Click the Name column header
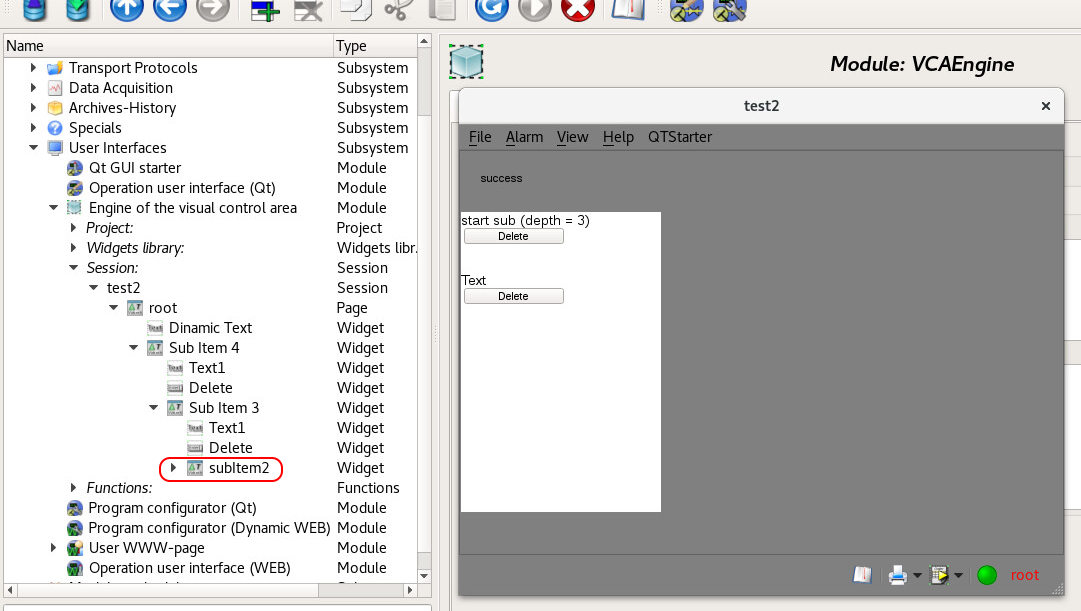 (x=25, y=46)
